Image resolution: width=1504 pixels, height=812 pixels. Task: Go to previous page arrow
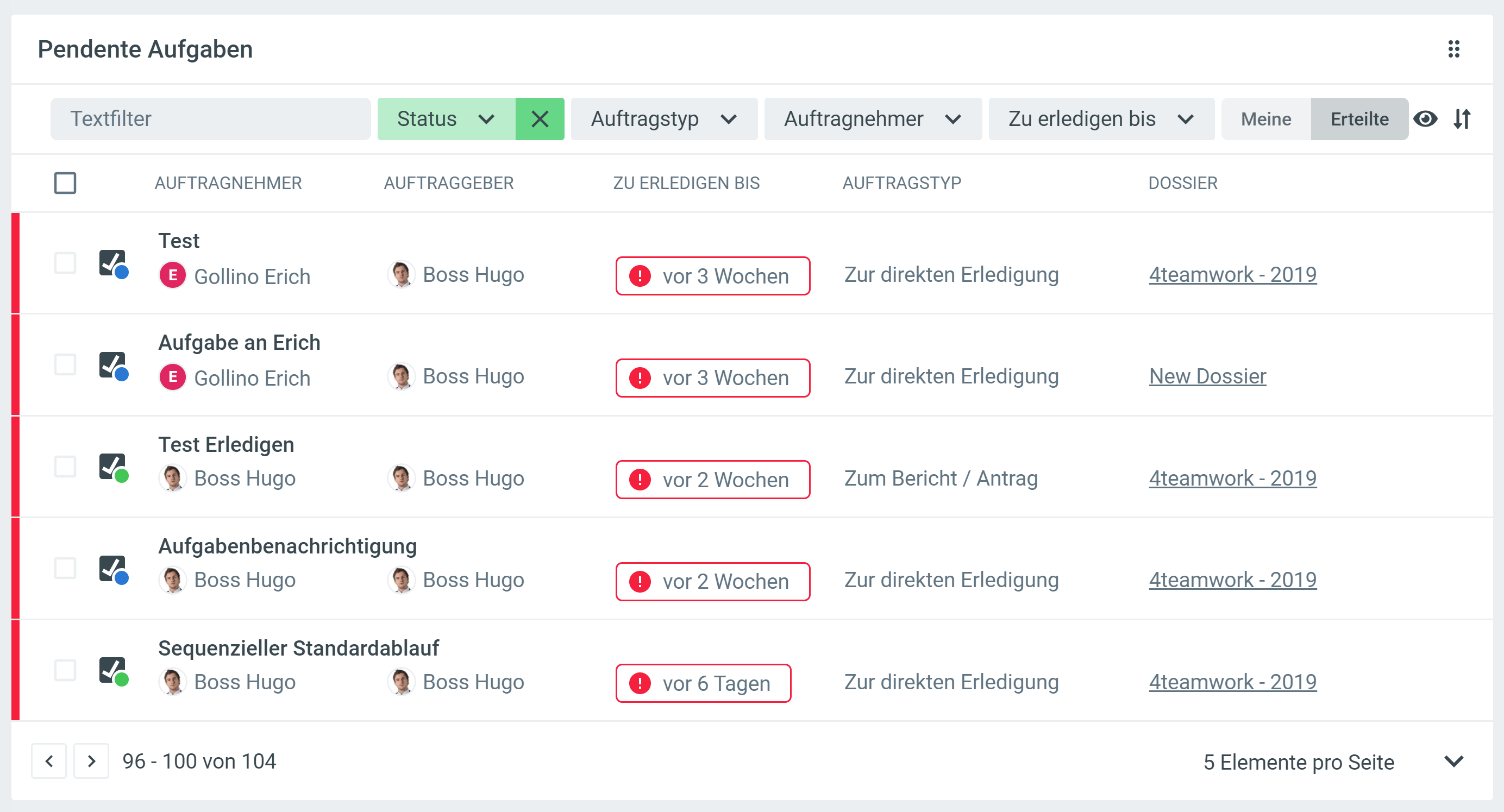click(49, 761)
